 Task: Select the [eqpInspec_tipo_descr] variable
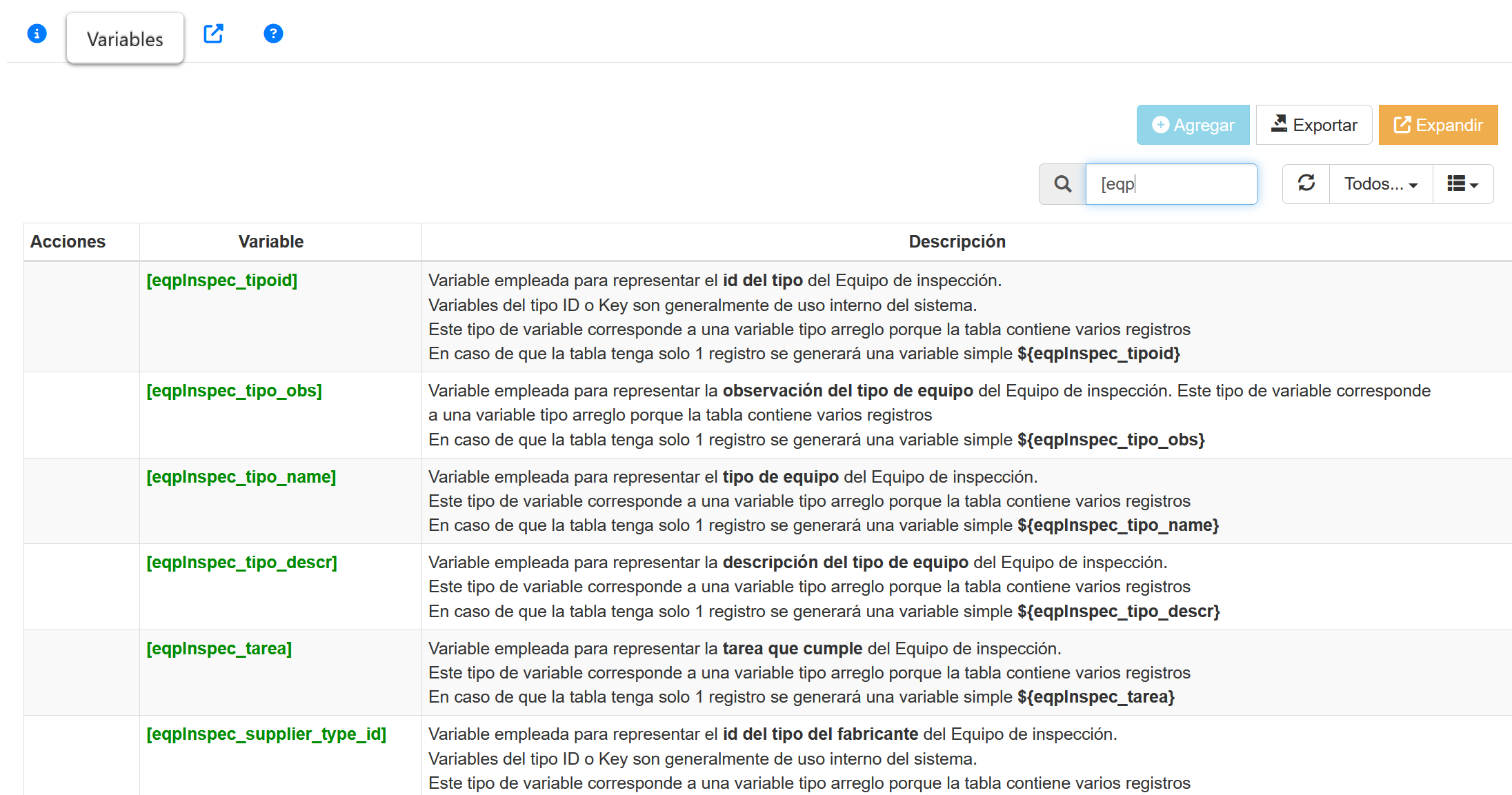(x=241, y=563)
